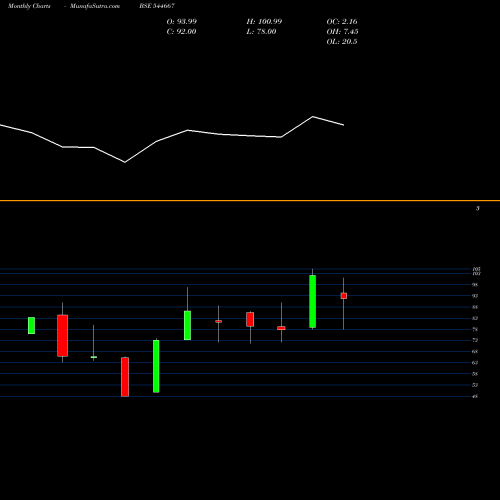Click the 53 price axis label
The width and height of the screenshot is (500, 500).
pos(475,385)
